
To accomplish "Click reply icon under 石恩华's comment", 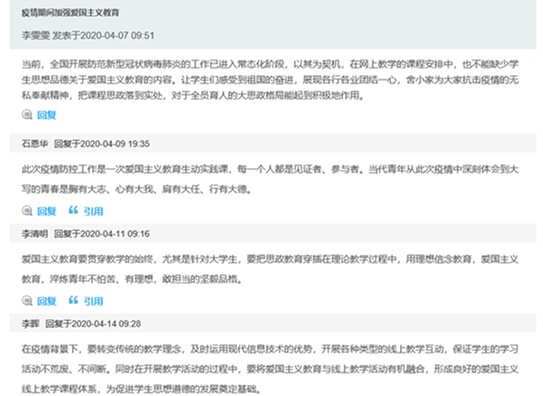I will coord(27,211).
